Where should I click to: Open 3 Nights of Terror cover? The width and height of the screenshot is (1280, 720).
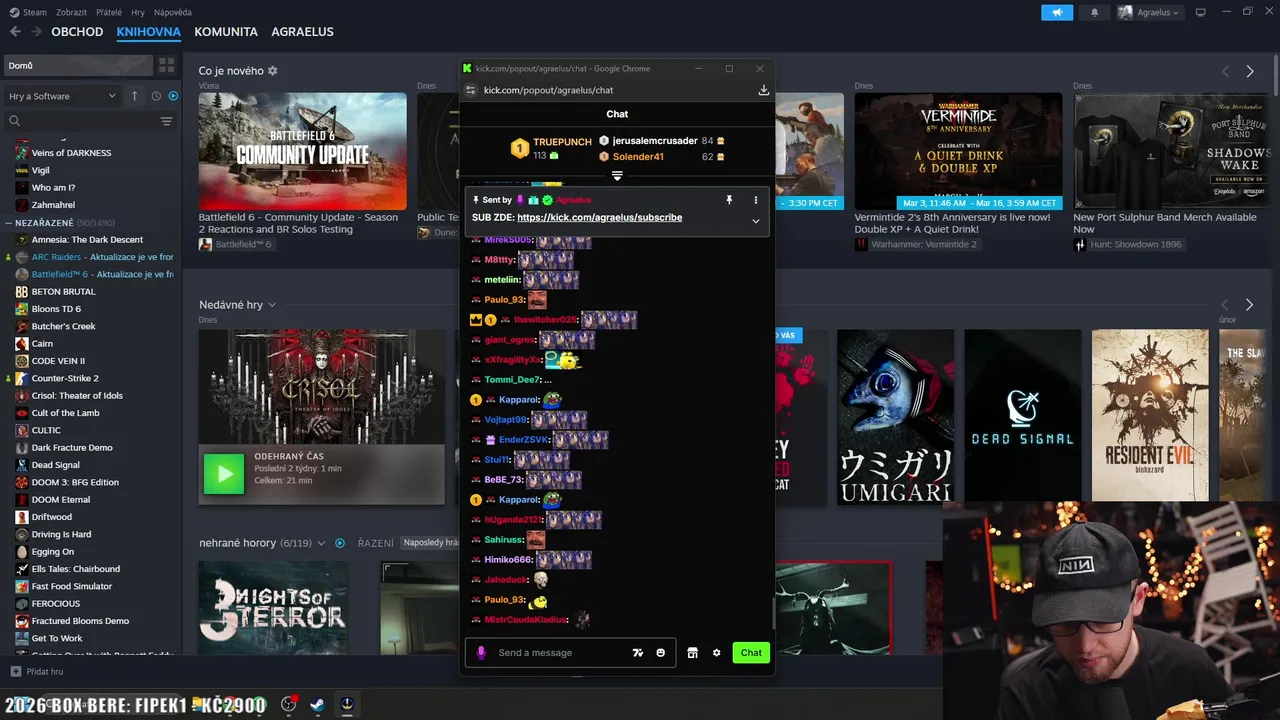[273, 608]
